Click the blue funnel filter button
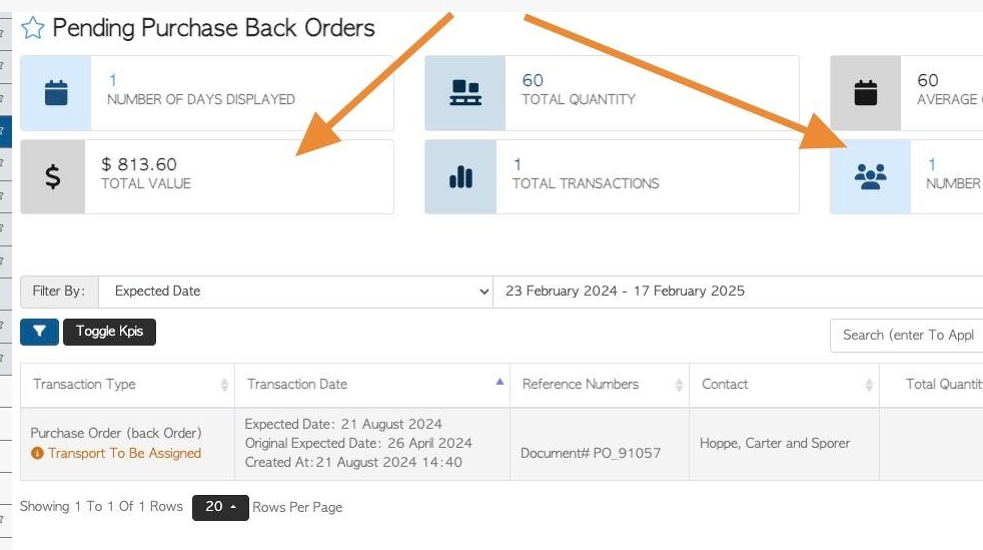The height and width of the screenshot is (550, 983). click(x=39, y=331)
